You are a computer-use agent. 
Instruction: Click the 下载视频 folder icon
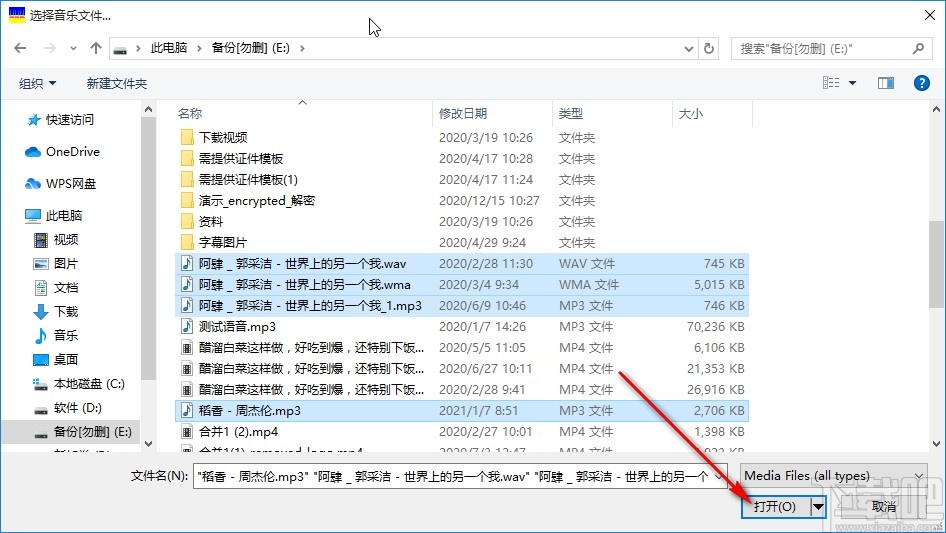click(x=187, y=137)
